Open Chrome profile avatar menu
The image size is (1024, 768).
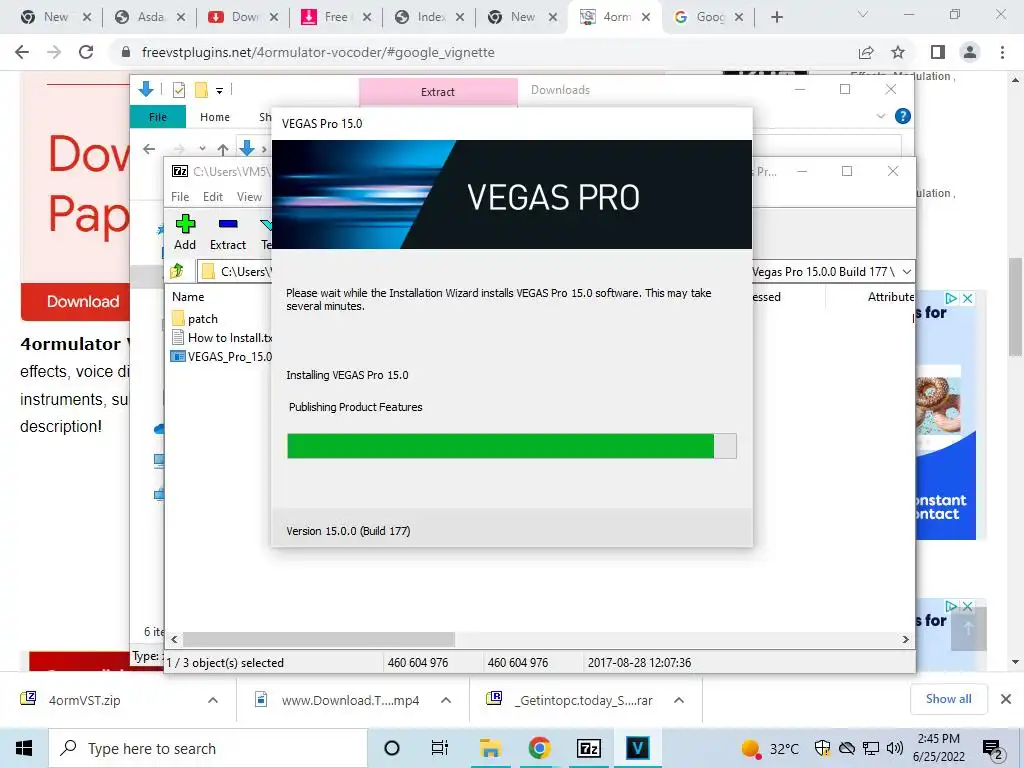click(x=970, y=52)
